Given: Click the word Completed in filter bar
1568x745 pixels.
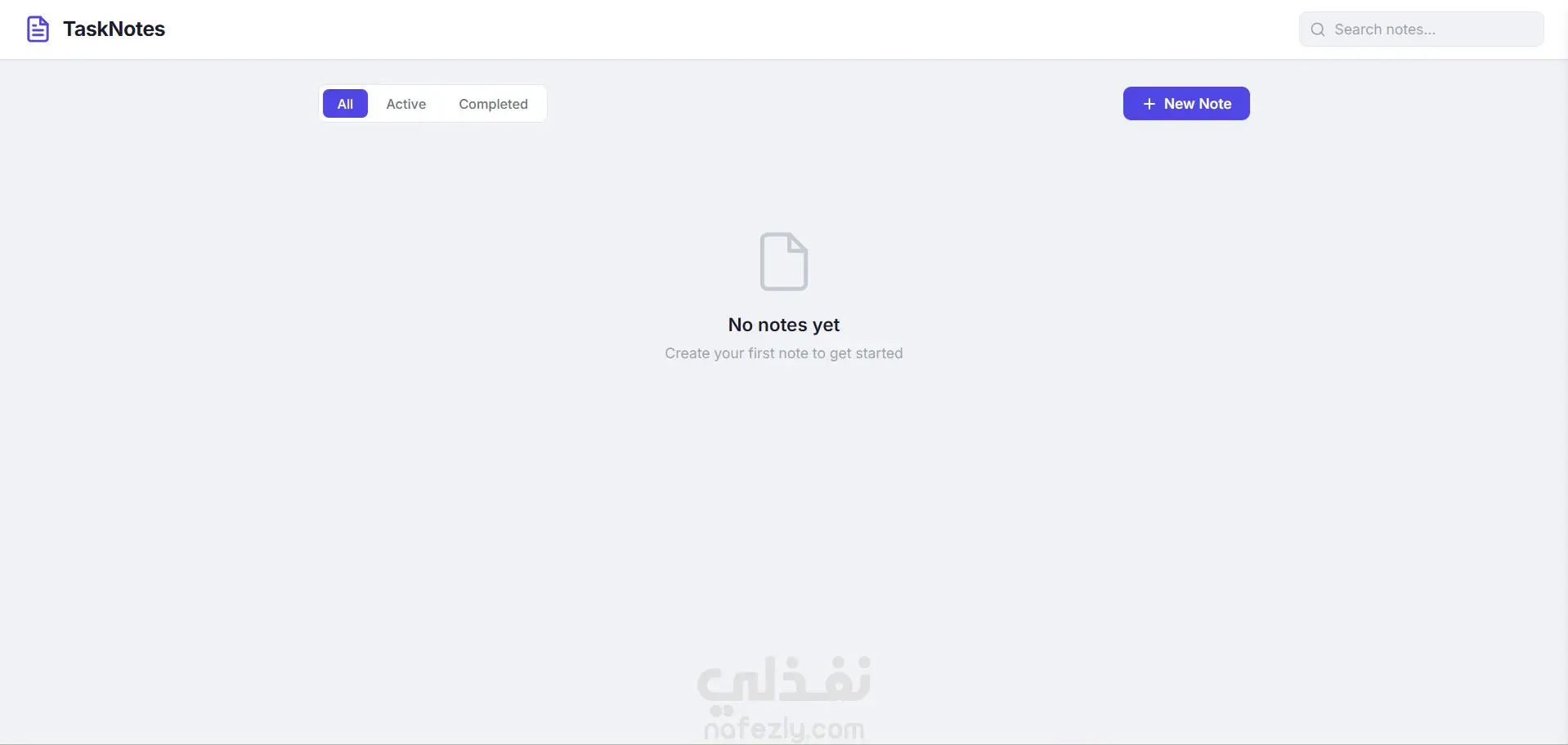Looking at the screenshot, I should [493, 104].
